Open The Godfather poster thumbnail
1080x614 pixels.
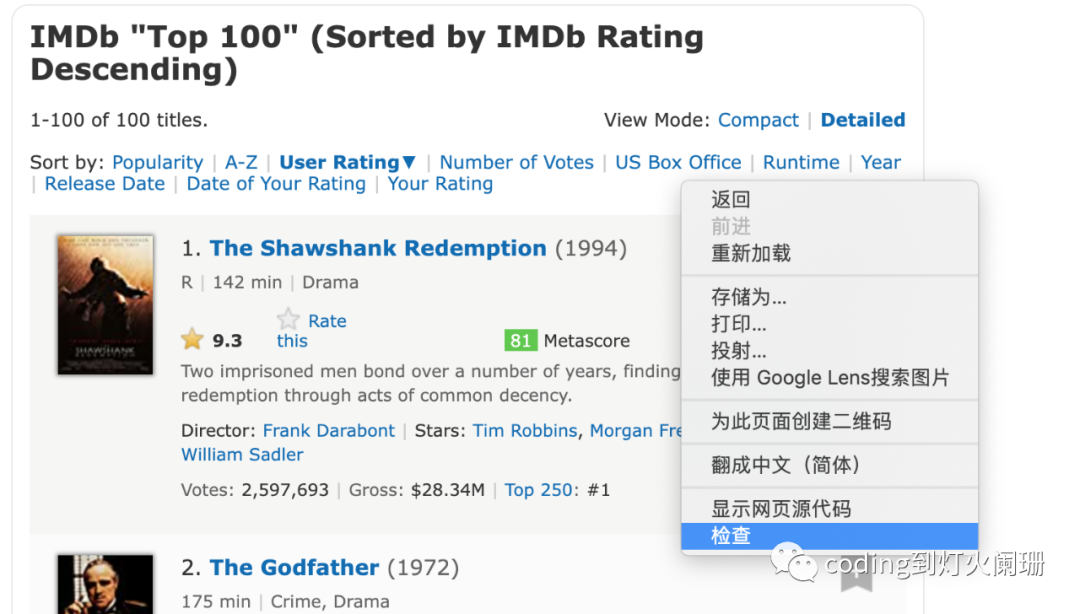coord(105,584)
